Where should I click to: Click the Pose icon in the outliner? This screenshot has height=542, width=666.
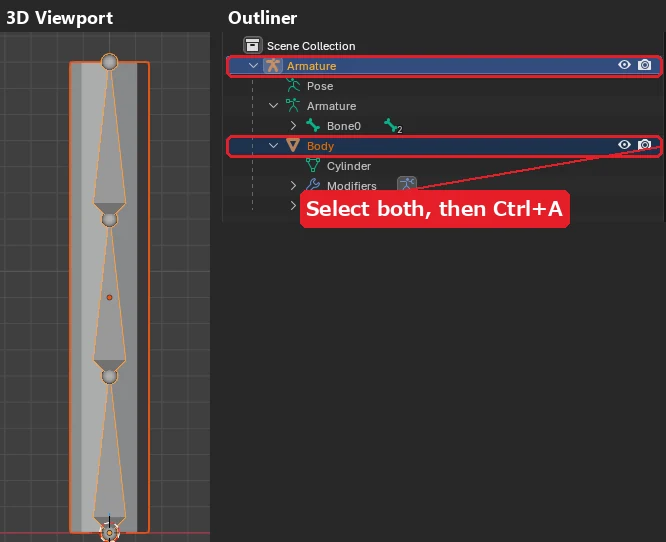[293, 85]
